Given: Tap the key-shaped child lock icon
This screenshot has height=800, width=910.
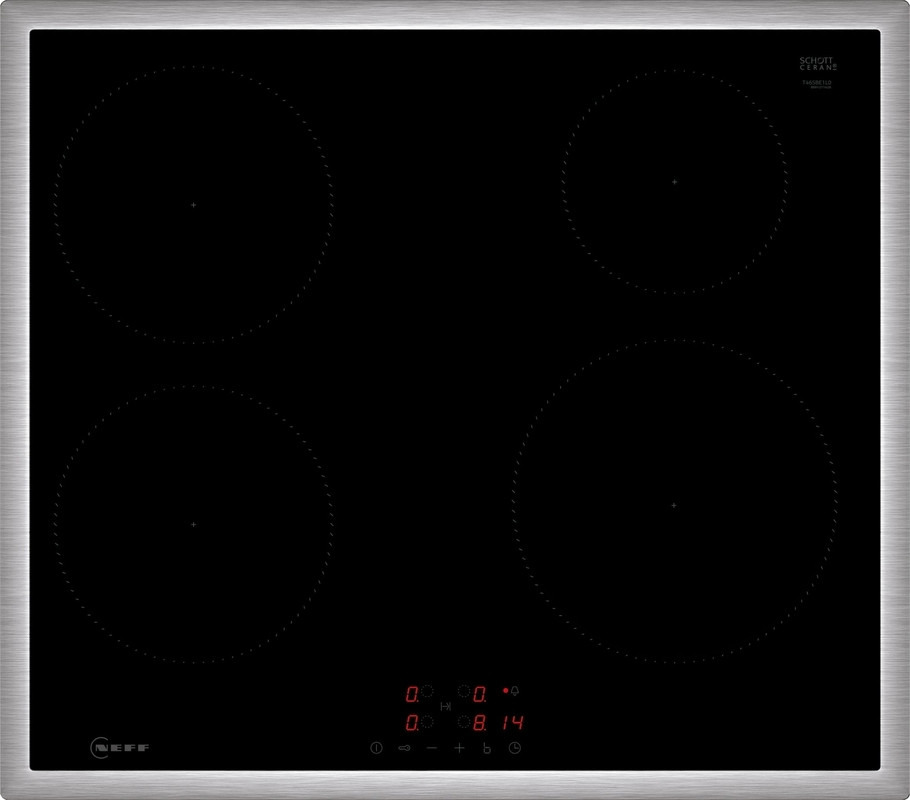Looking at the screenshot, I should coord(405,748).
